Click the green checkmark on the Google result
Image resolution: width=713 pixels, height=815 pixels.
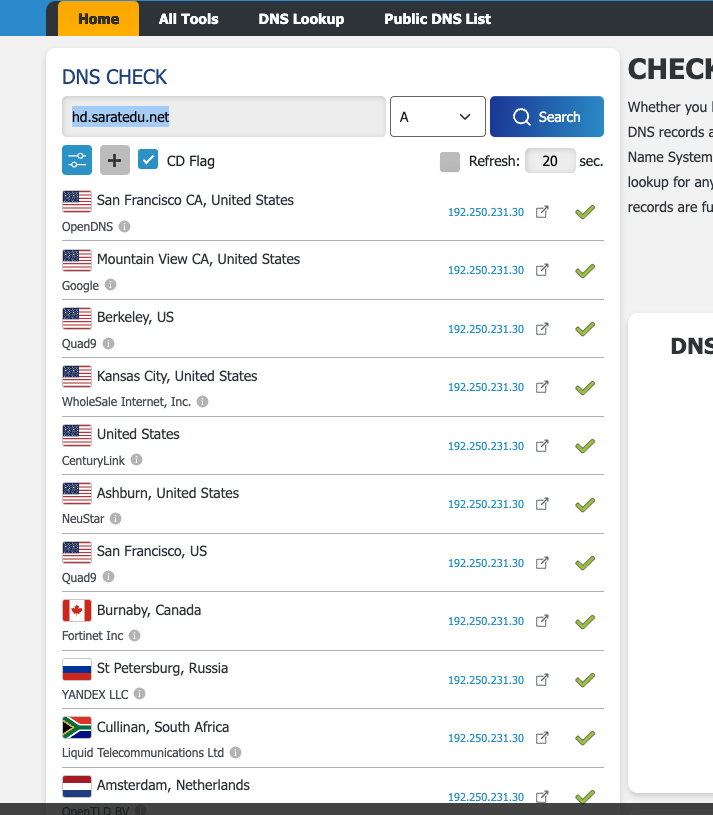[x=585, y=270]
